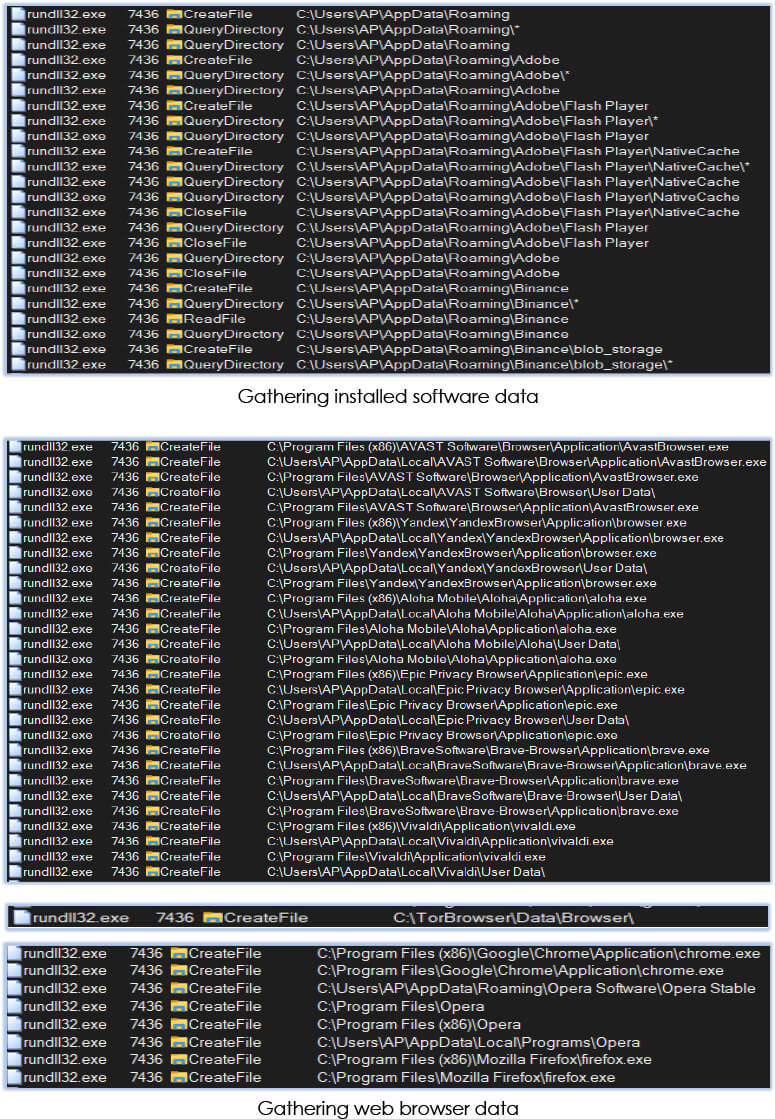Image resolution: width=775 pixels, height=1119 pixels.
Task: Select the Program Files (x86)\BraveSoftware brave.exe path
Action: point(488,750)
